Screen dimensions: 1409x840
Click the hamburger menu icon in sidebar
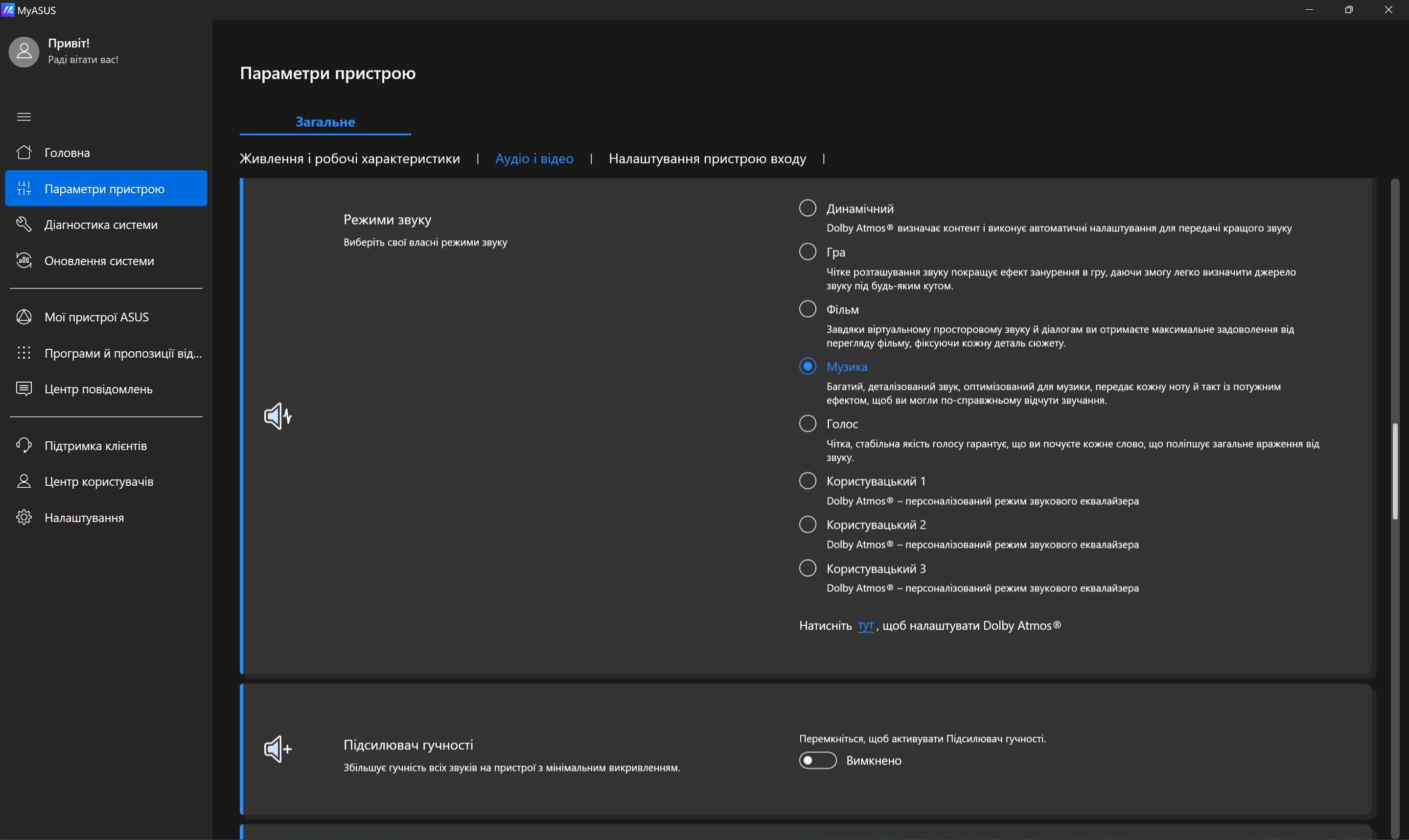(x=24, y=116)
